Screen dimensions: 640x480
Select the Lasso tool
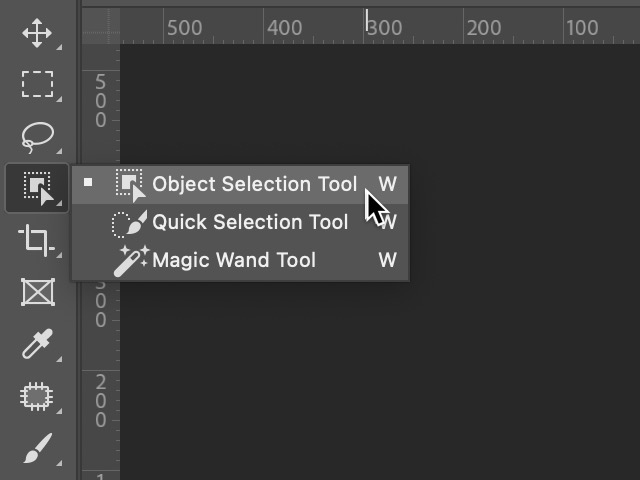click(x=37, y=135)
